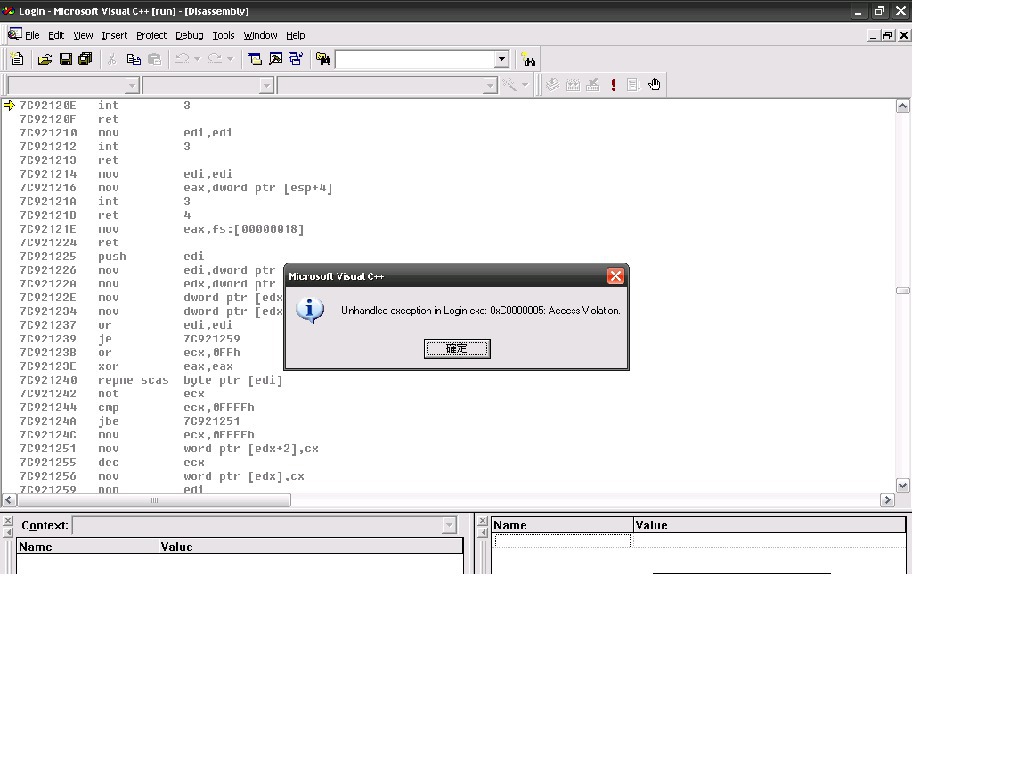
Task: Open the Redo history dropdown arrow
Action: tap(230, 59)
